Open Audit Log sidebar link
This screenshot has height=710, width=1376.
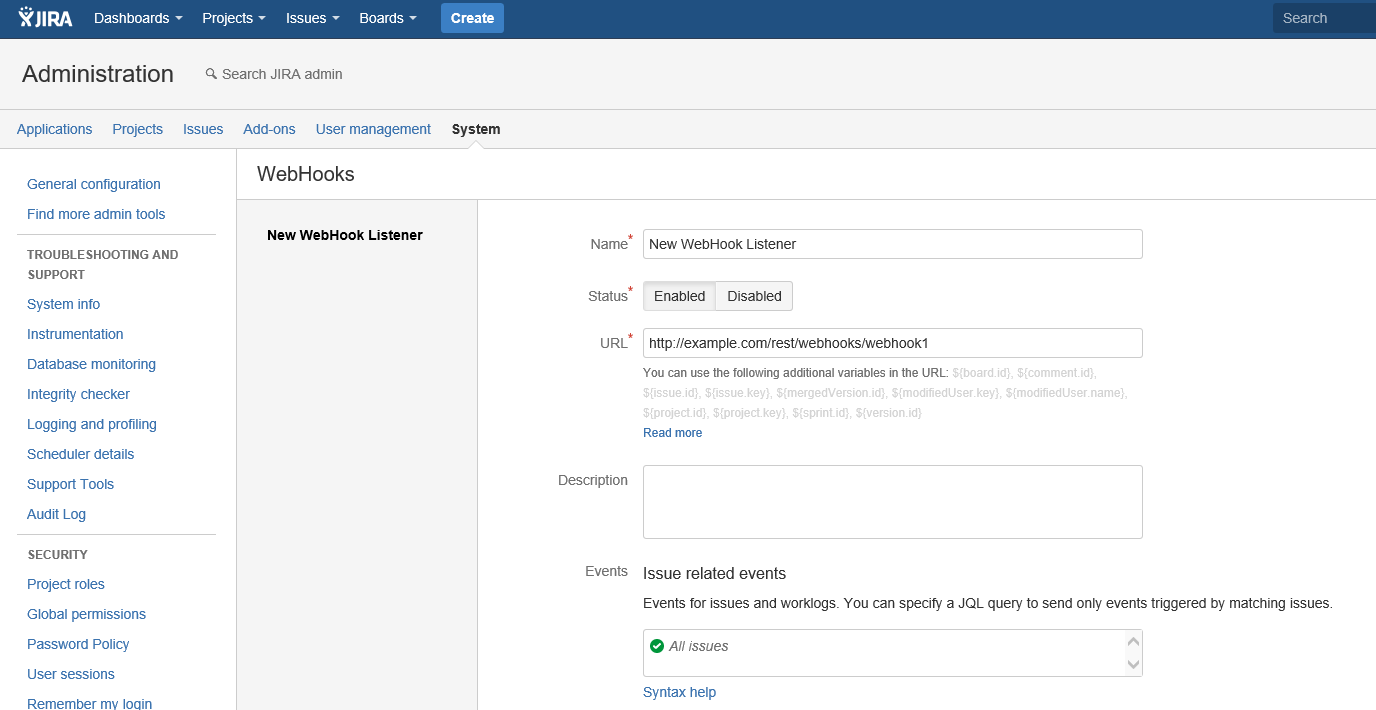pyautogui.click(x=56, y=514)
